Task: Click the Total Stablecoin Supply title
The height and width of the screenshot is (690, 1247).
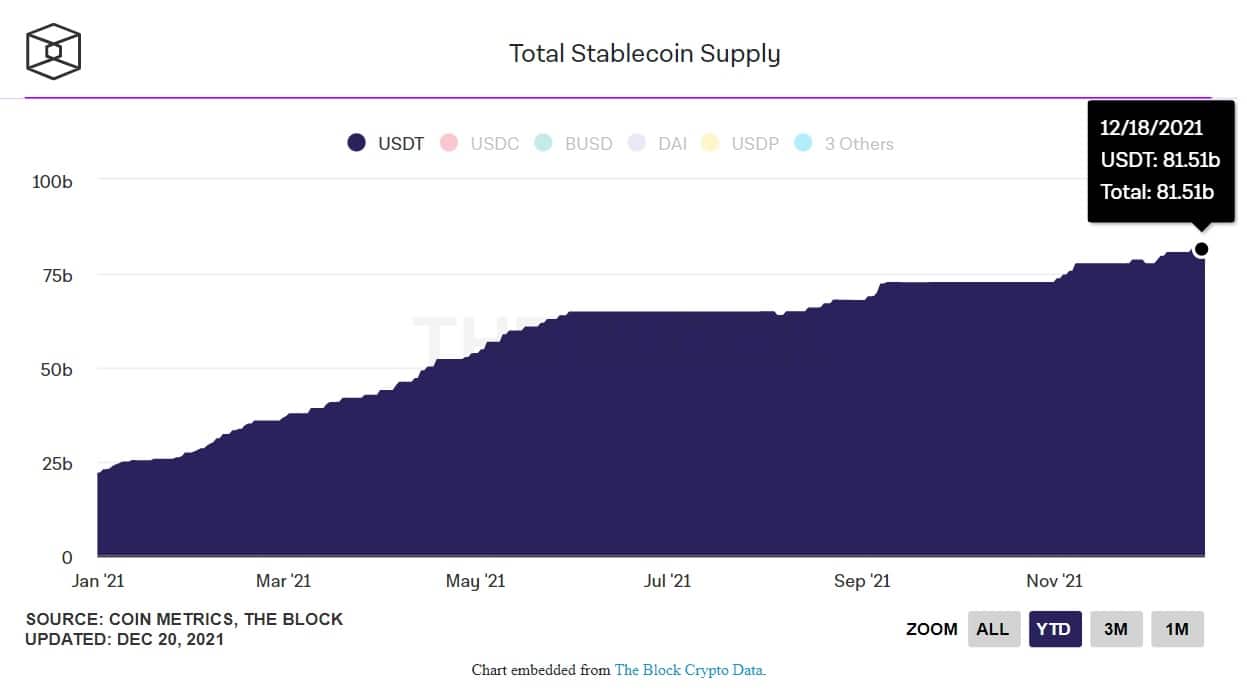Action: click(x=644, y=53)
